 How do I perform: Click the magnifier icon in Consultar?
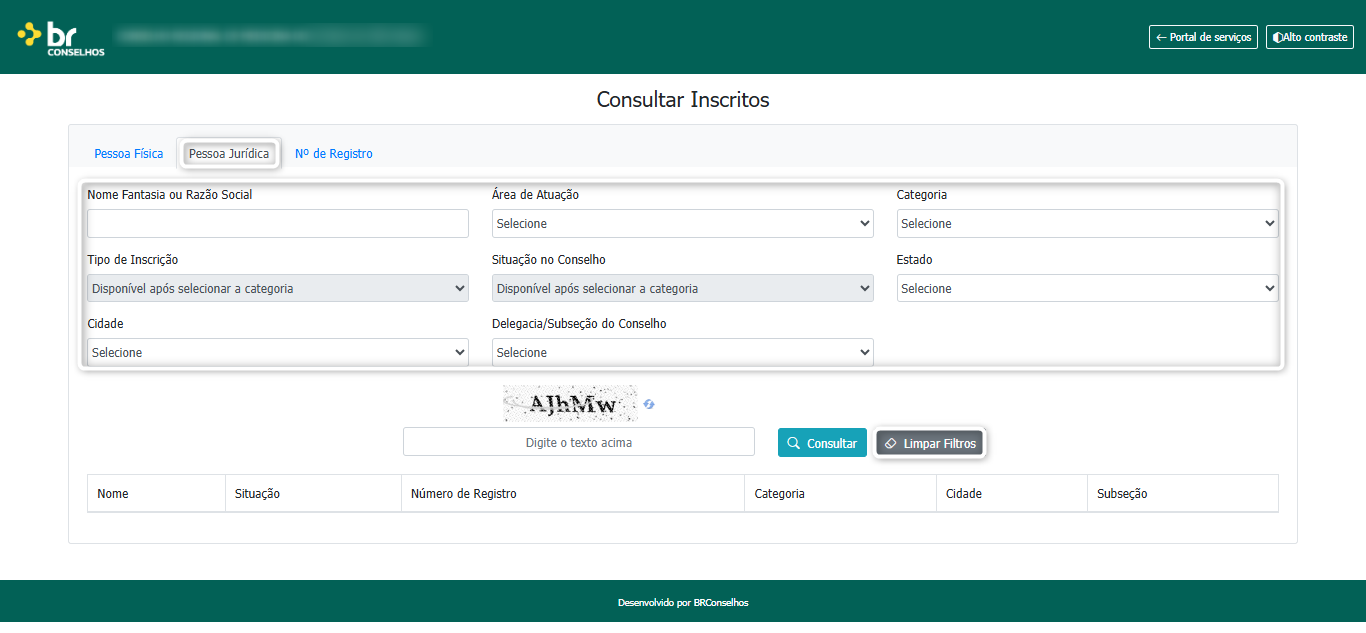click(x=793, y=443)
